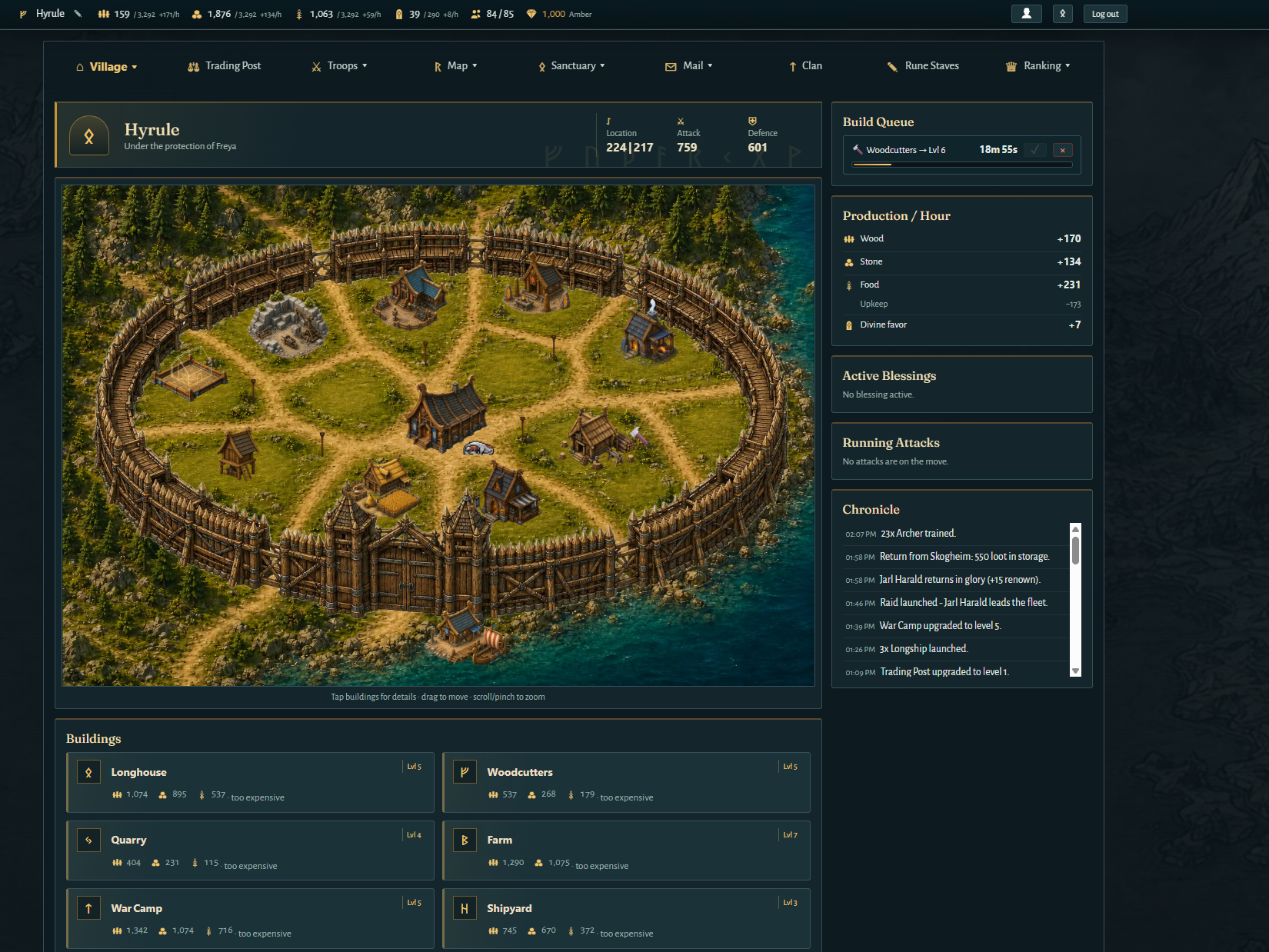Expand the Ranking dropdown menu
The width and height of the screenshot is (1269, 952).
tap(1038, 66)
